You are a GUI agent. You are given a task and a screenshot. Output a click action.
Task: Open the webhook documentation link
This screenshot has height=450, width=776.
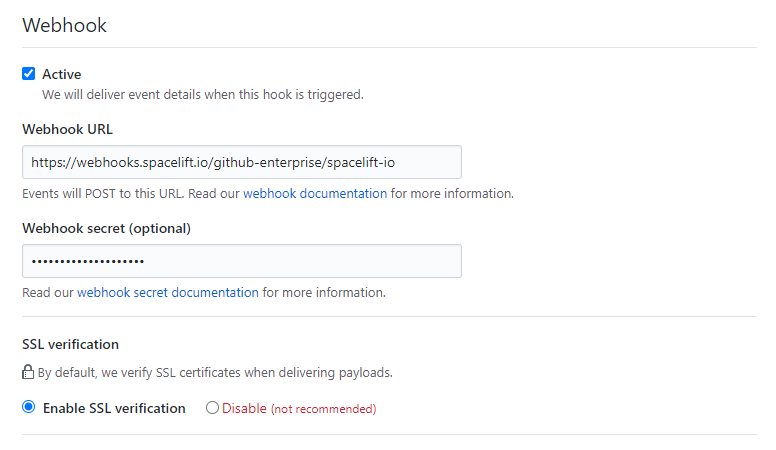tap(314, 194)
